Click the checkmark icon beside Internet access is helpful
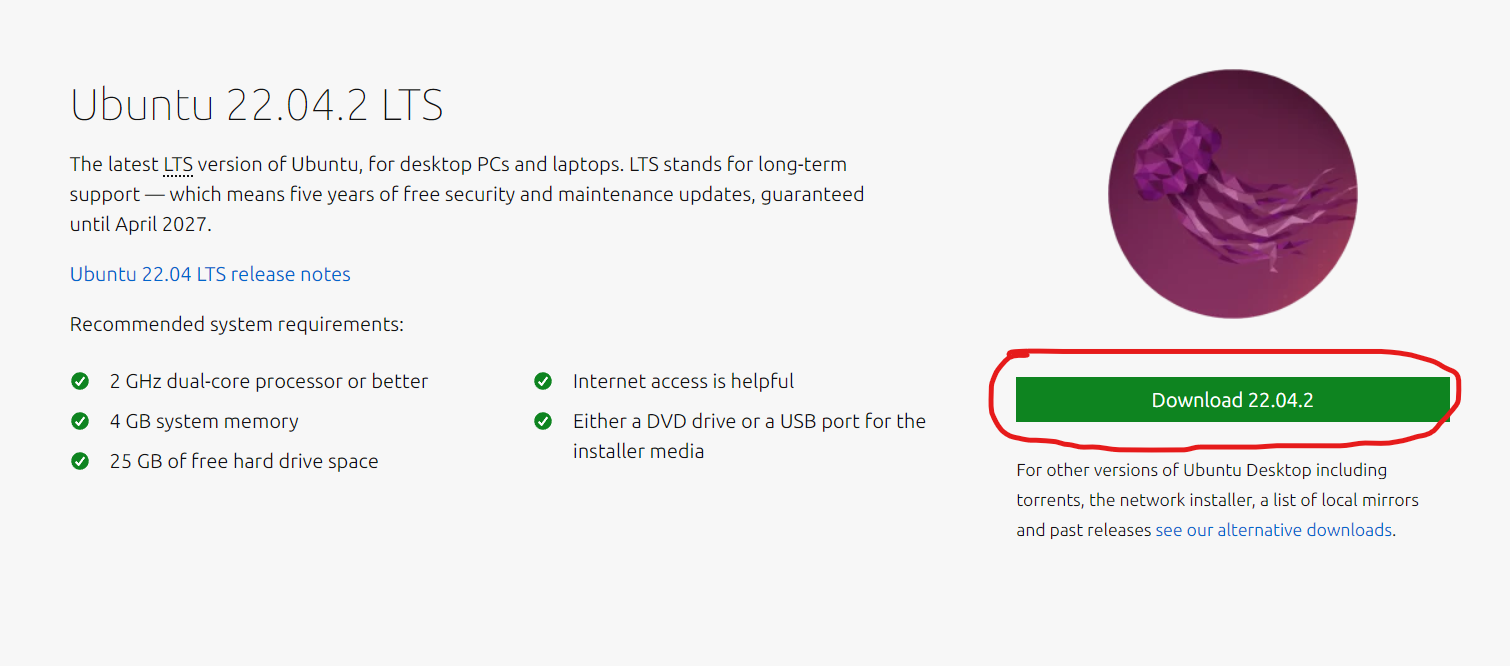1510x666 pixels. pyautogui.click(x=543, y=381)
